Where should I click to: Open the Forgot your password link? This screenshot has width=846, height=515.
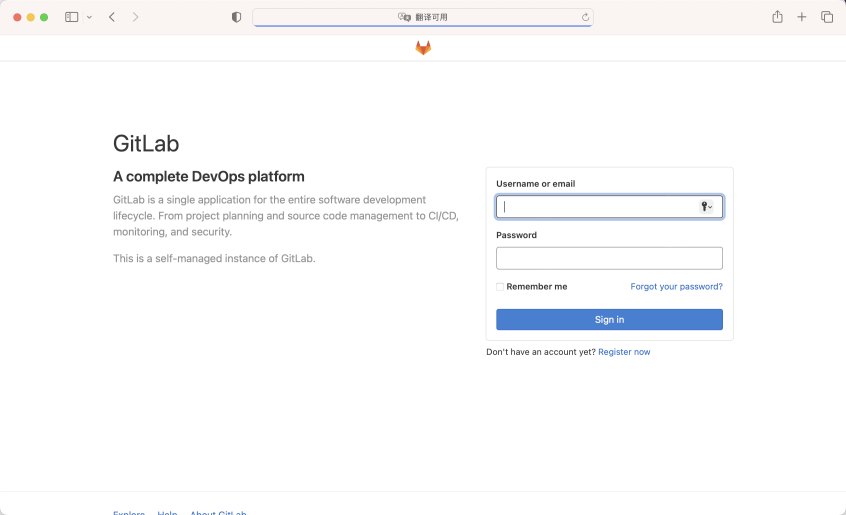(676, 286)
